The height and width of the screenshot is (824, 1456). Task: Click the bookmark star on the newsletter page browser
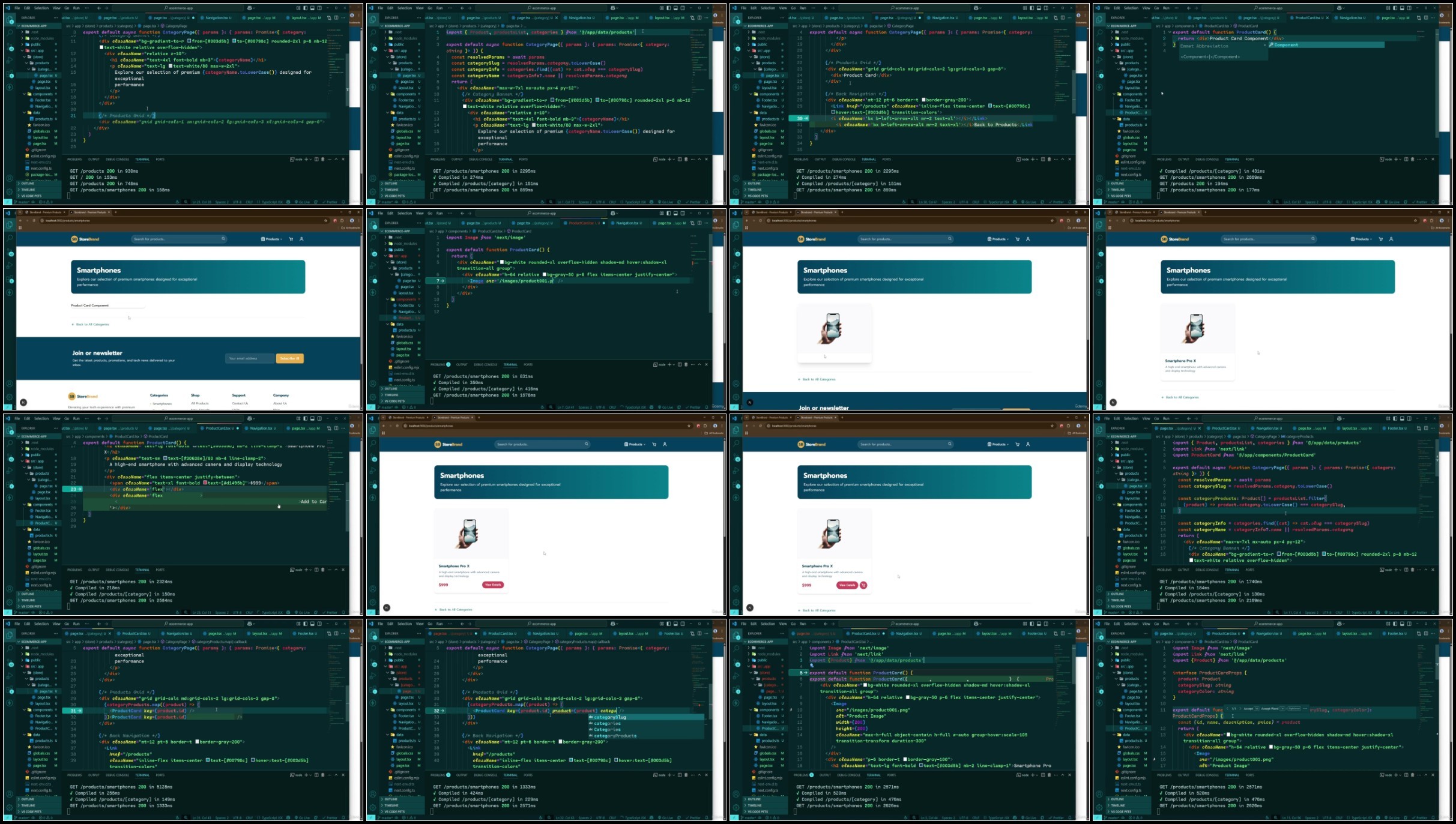(x=325, y=220)
